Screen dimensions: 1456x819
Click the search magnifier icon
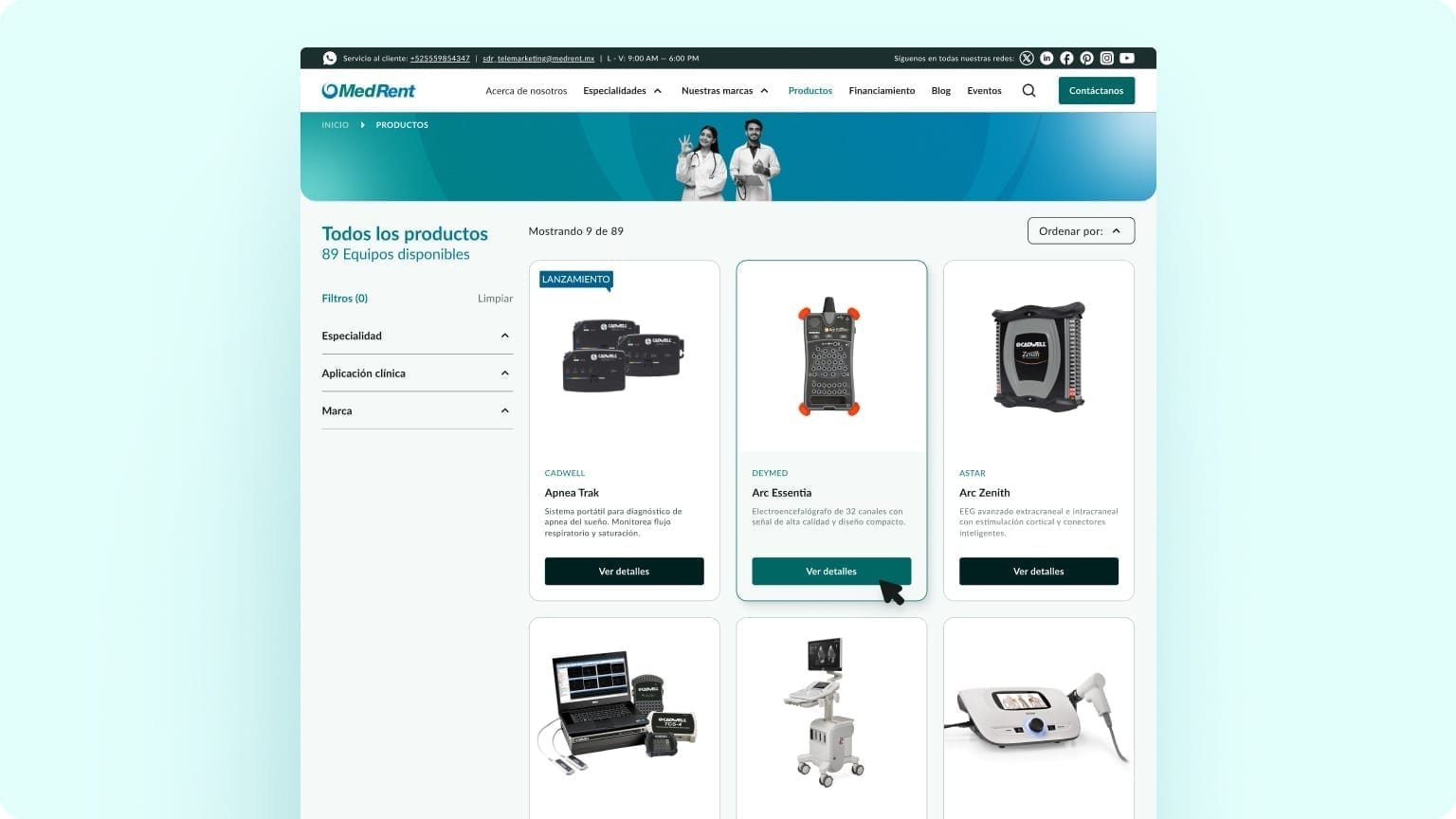coord(1028,91)
